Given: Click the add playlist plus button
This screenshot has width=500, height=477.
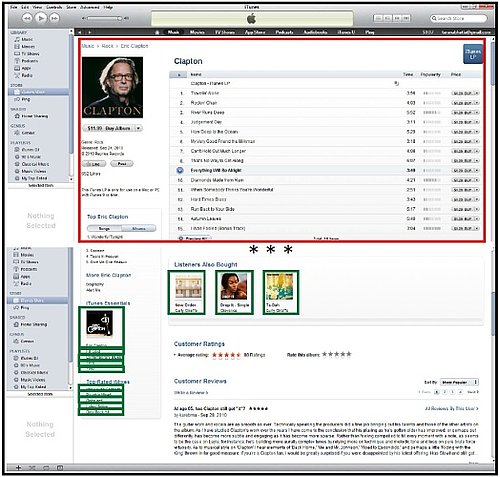Looking at the screenshot, I should coord(18,468).
